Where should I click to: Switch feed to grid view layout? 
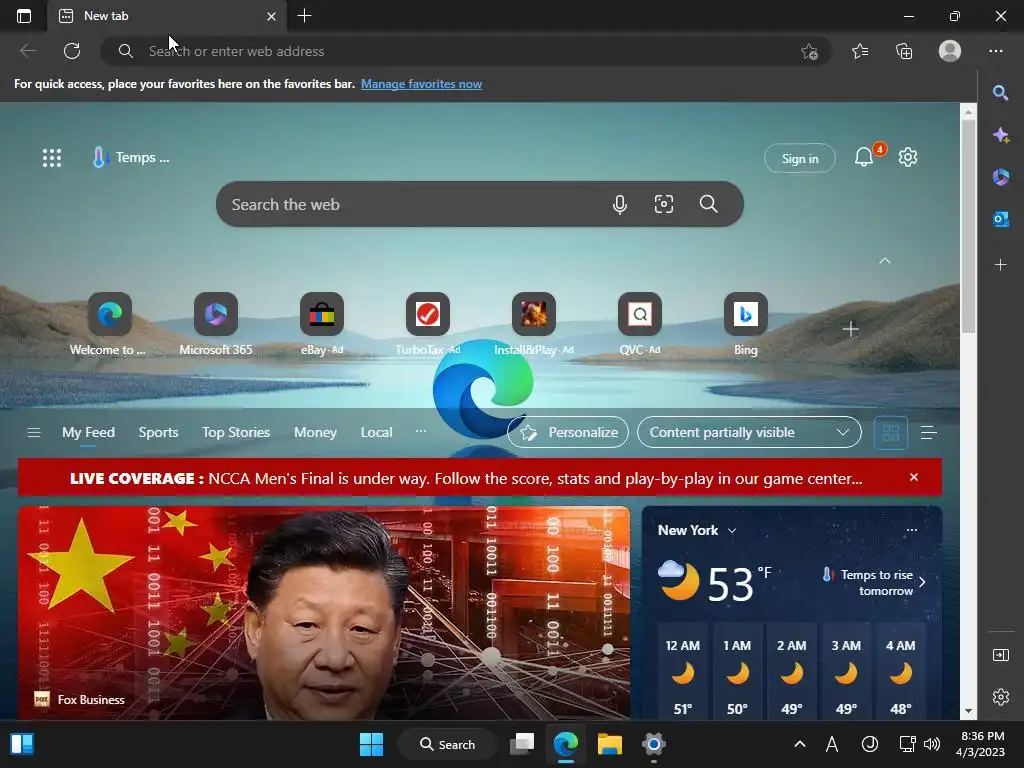[x=891, y=432]
